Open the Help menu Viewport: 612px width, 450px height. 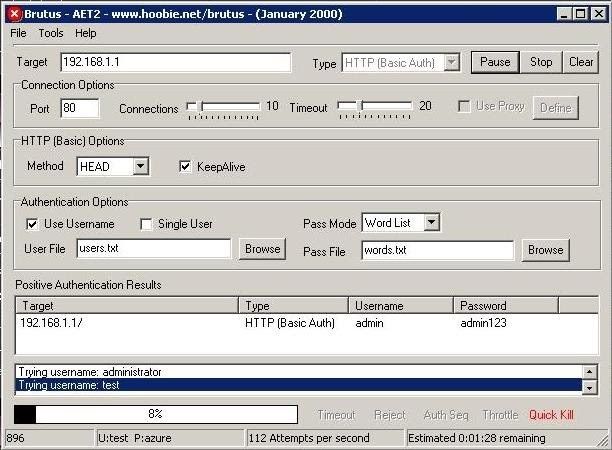85,33
